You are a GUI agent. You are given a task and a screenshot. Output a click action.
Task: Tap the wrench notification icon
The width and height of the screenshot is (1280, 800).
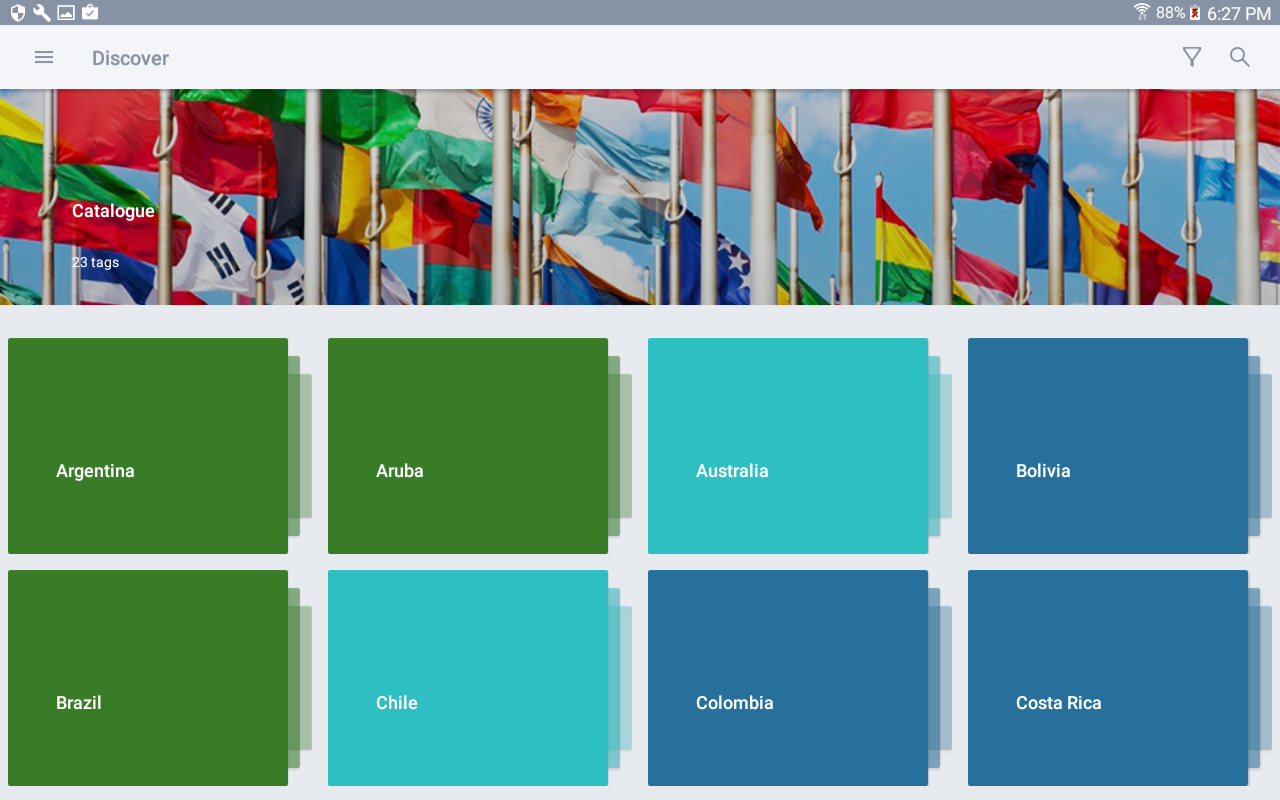click(42, 13)
